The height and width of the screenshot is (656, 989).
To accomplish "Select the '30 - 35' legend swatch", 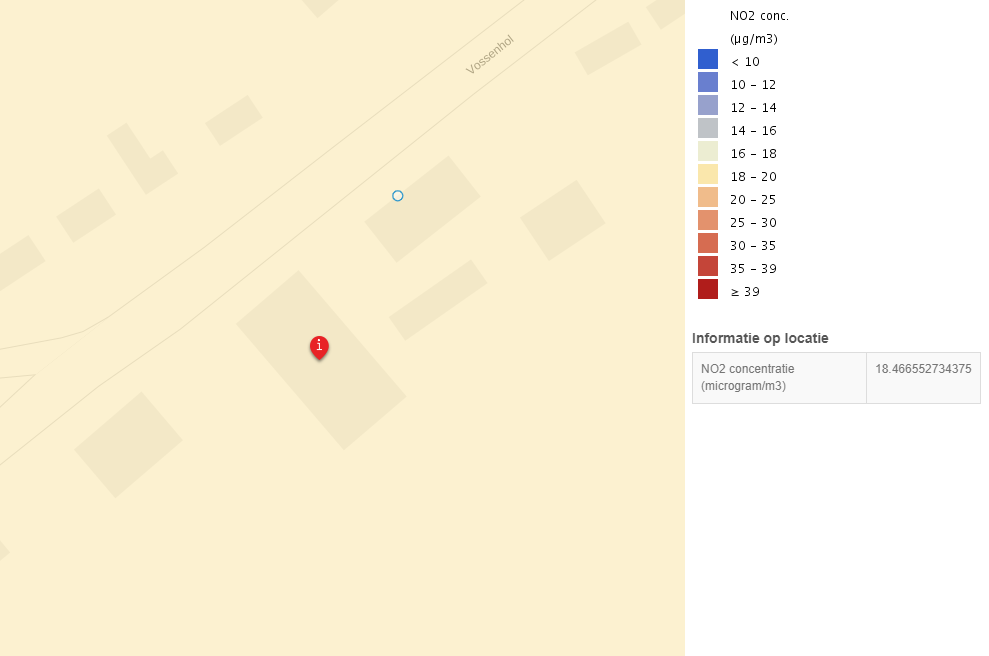I will [x=708, y=243].
